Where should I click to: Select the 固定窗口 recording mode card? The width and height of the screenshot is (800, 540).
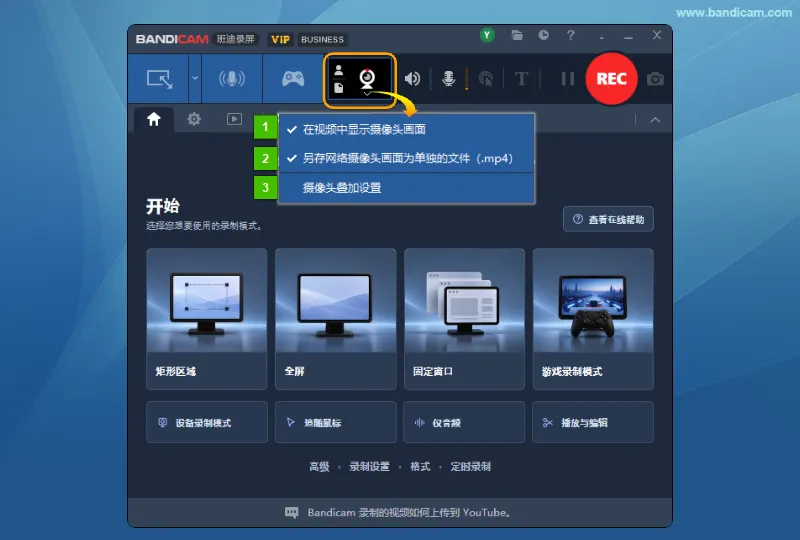tap(464, 319)
